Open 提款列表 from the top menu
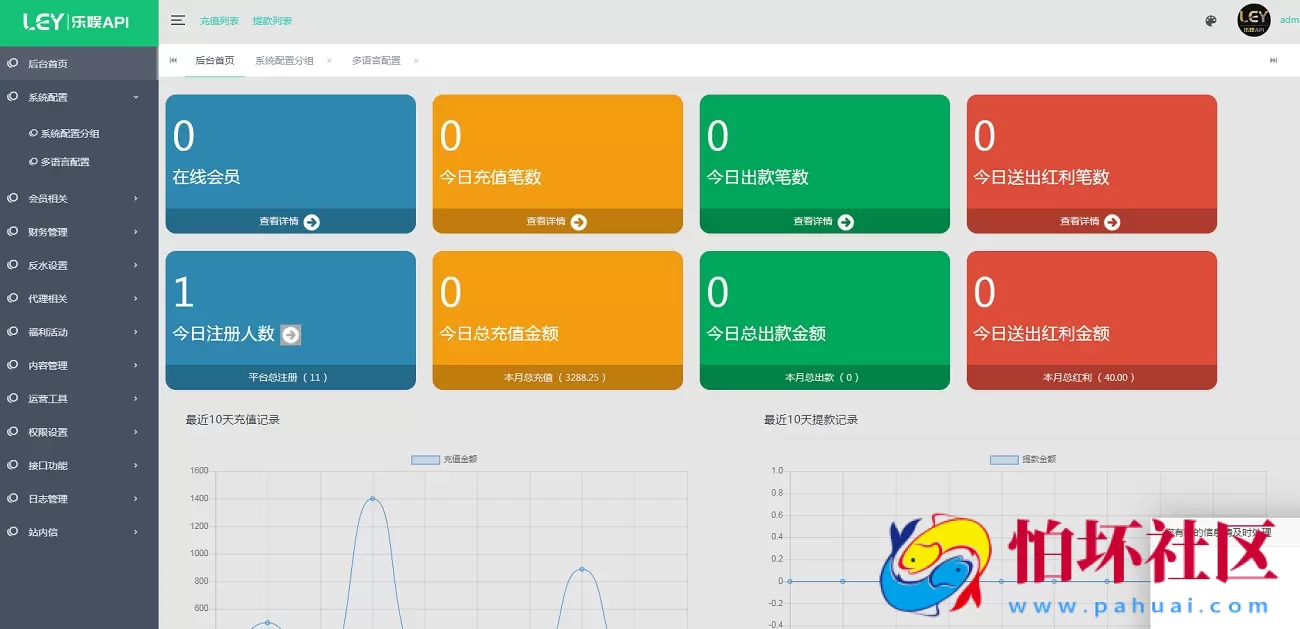 [x=272, y=19]
